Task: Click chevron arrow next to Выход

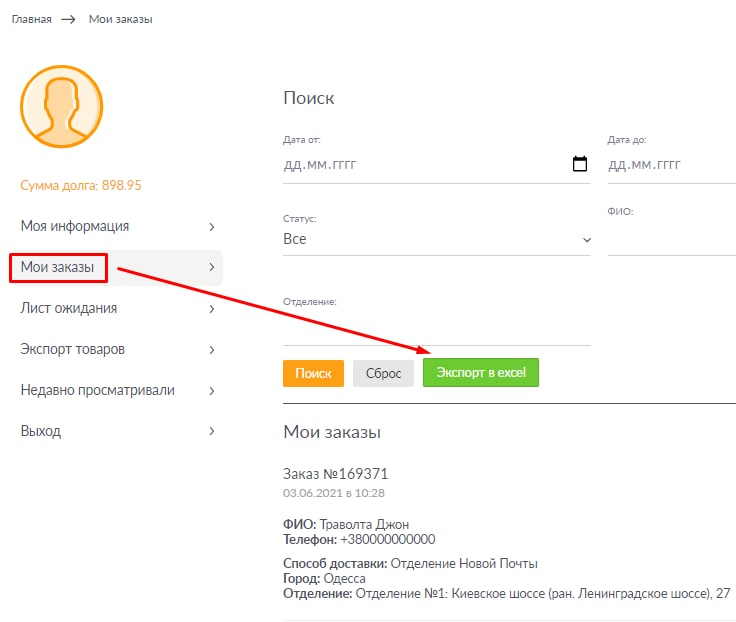Action: pos(211,432)
